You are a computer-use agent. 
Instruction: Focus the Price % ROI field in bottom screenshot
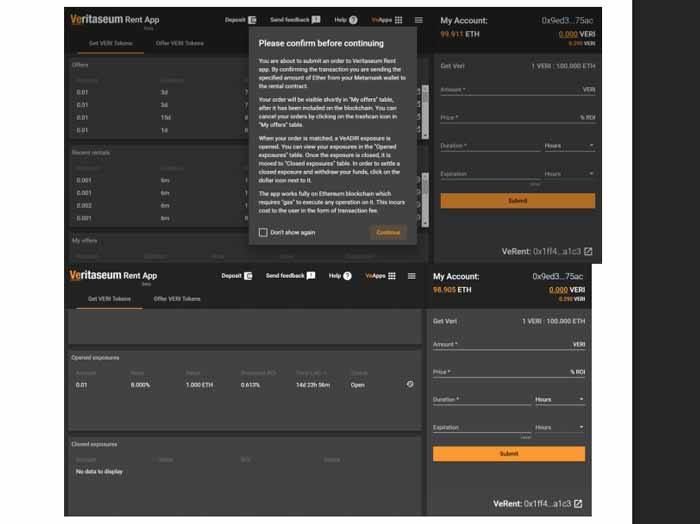(508, 372)
